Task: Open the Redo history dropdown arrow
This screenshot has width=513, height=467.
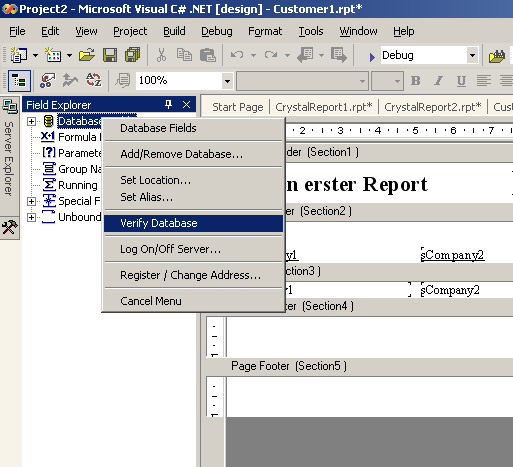Action: click(x=287, y=55)
